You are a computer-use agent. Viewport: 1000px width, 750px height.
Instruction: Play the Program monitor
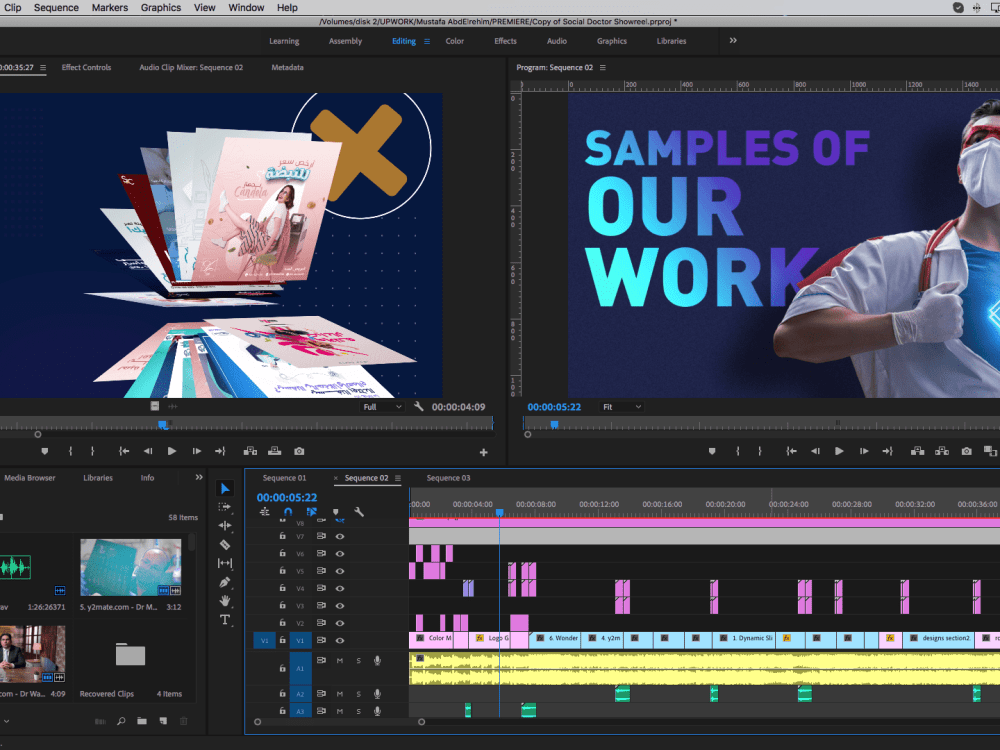839,451
